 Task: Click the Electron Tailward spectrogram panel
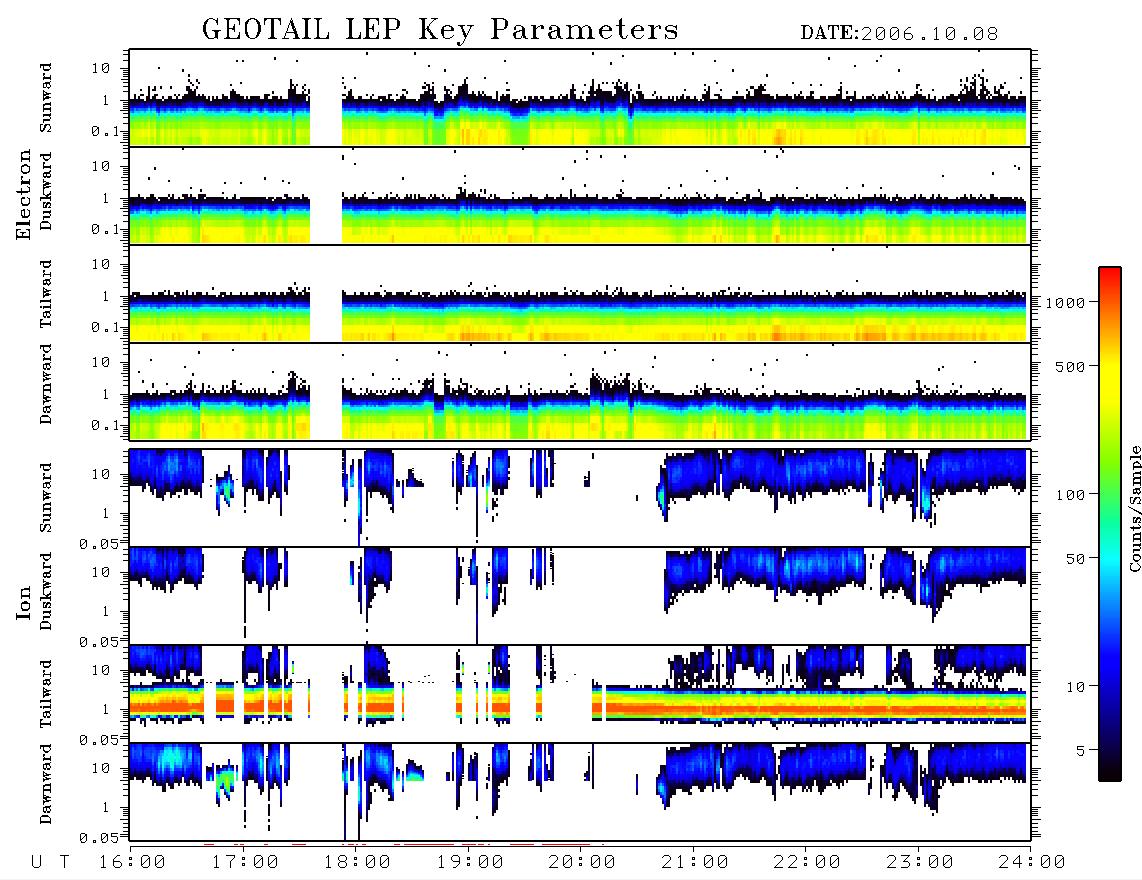pyautogui.click(x=580, y=294)
